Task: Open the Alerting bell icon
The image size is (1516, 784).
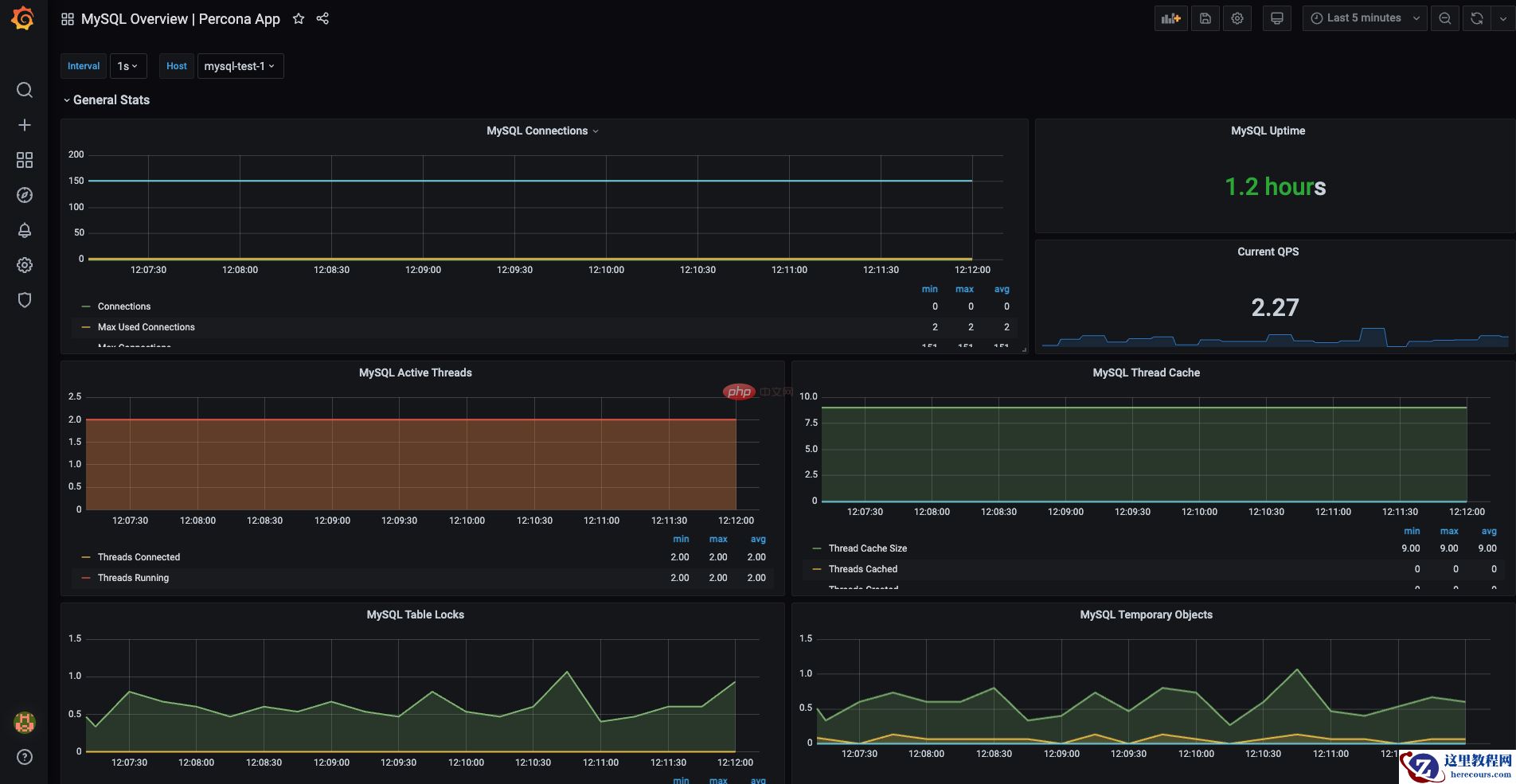Action: pos(25,230)
